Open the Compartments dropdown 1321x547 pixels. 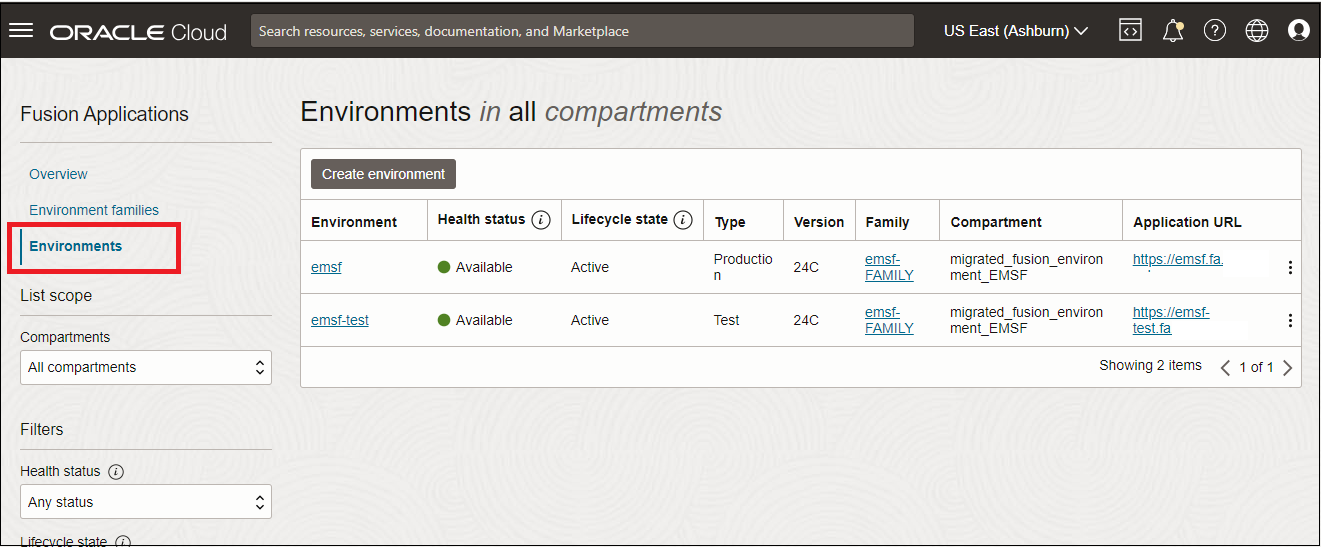pyautogui.click(x=146, y=367)
